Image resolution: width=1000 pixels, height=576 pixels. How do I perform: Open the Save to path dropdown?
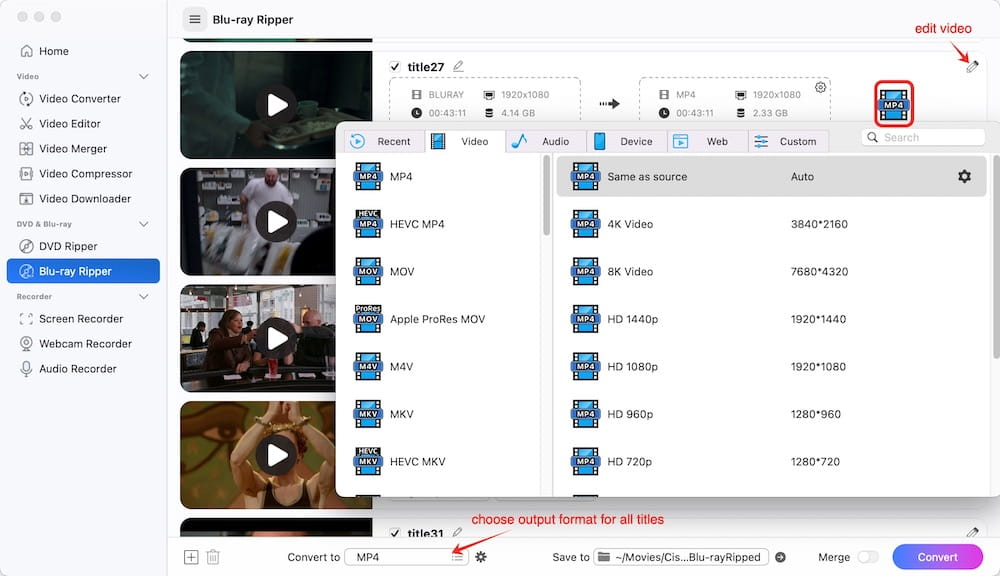[680, 557]
